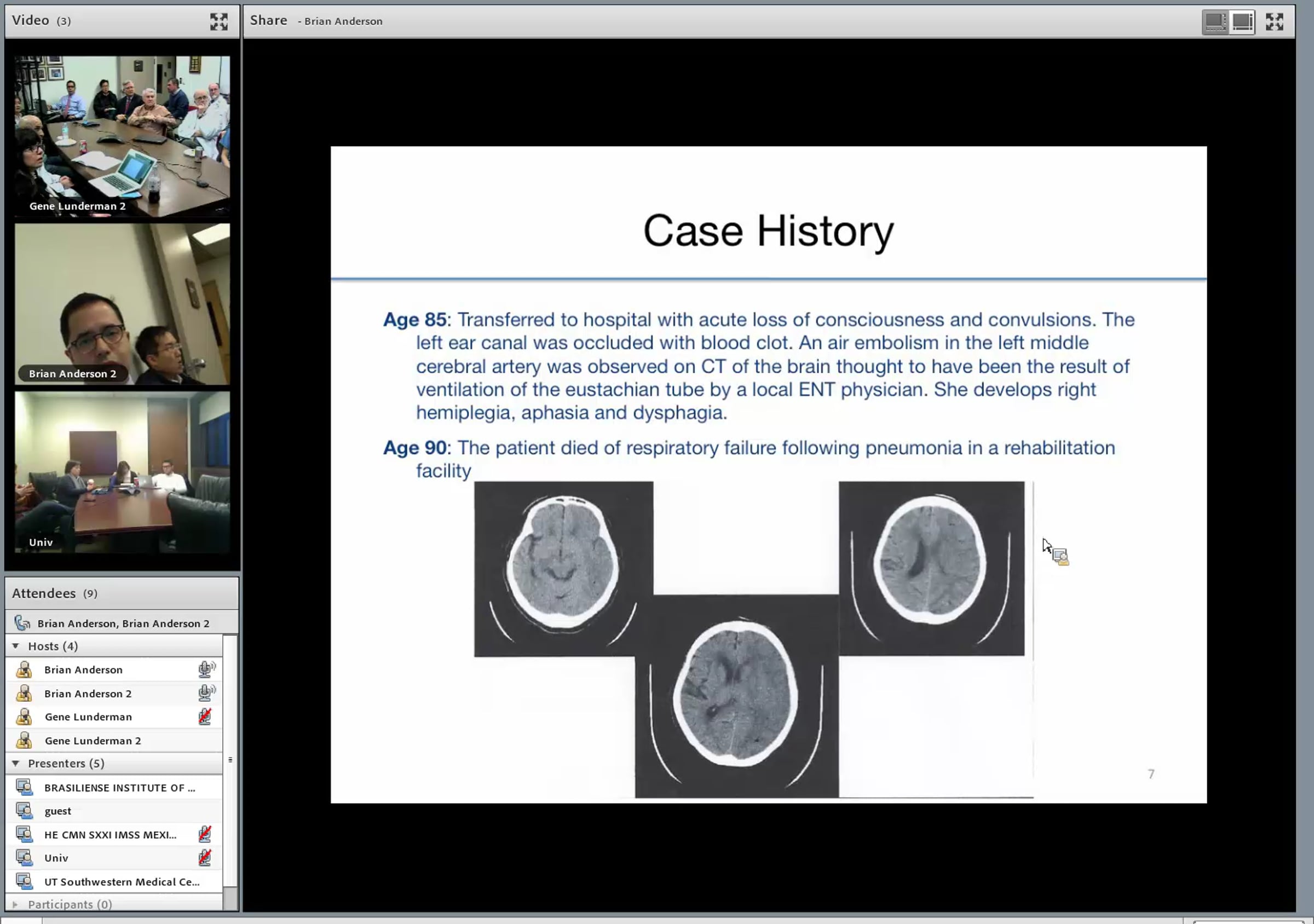Maximize the Share pod with fullscreen icon

pos(1275,22)
